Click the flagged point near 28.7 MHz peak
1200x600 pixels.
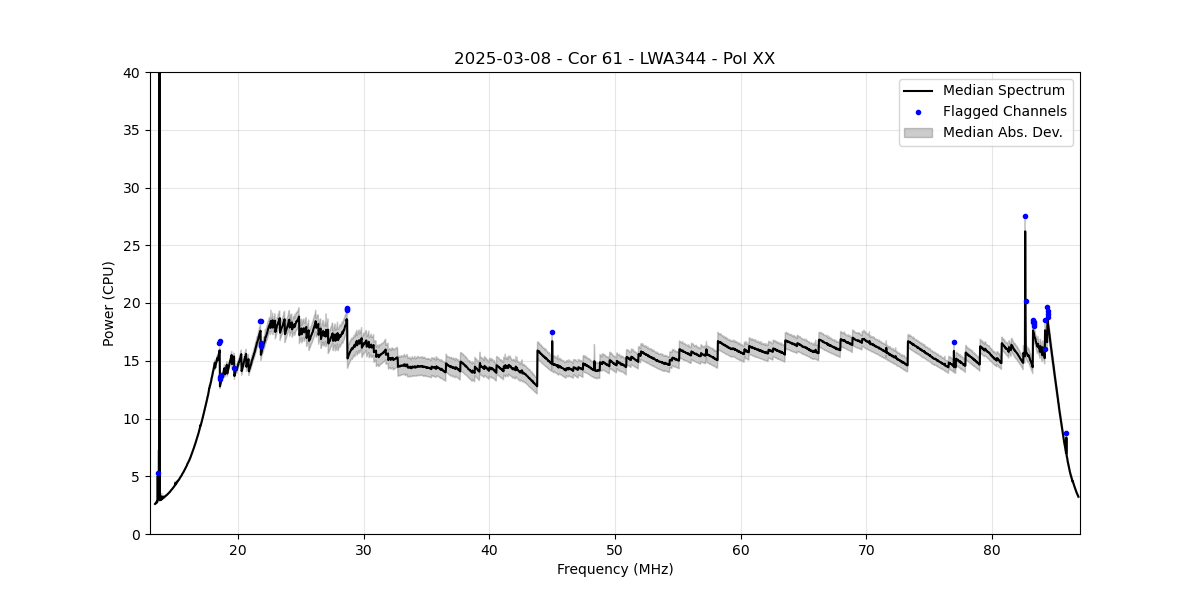[347, 309]
